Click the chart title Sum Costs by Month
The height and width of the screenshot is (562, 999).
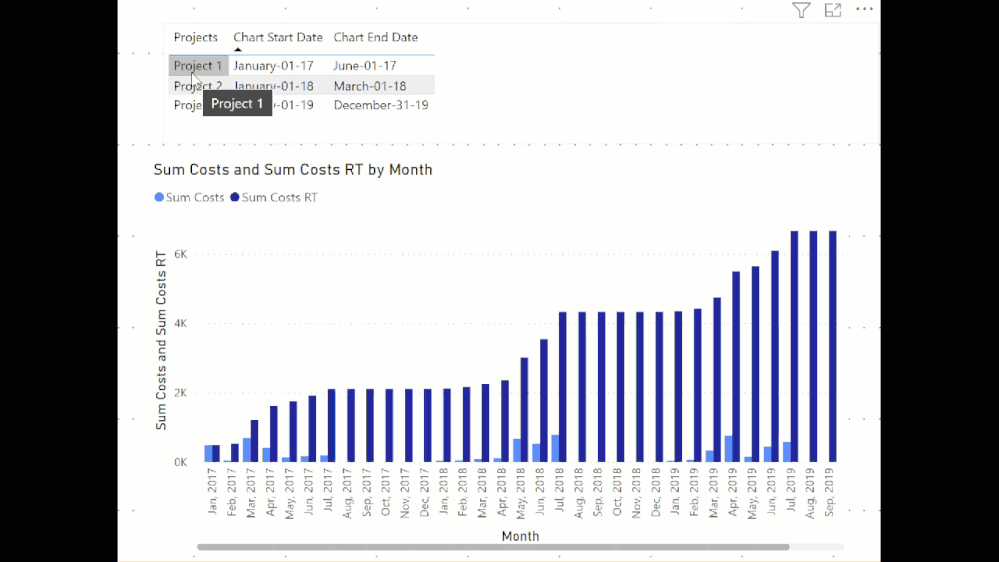pos(293,169)
